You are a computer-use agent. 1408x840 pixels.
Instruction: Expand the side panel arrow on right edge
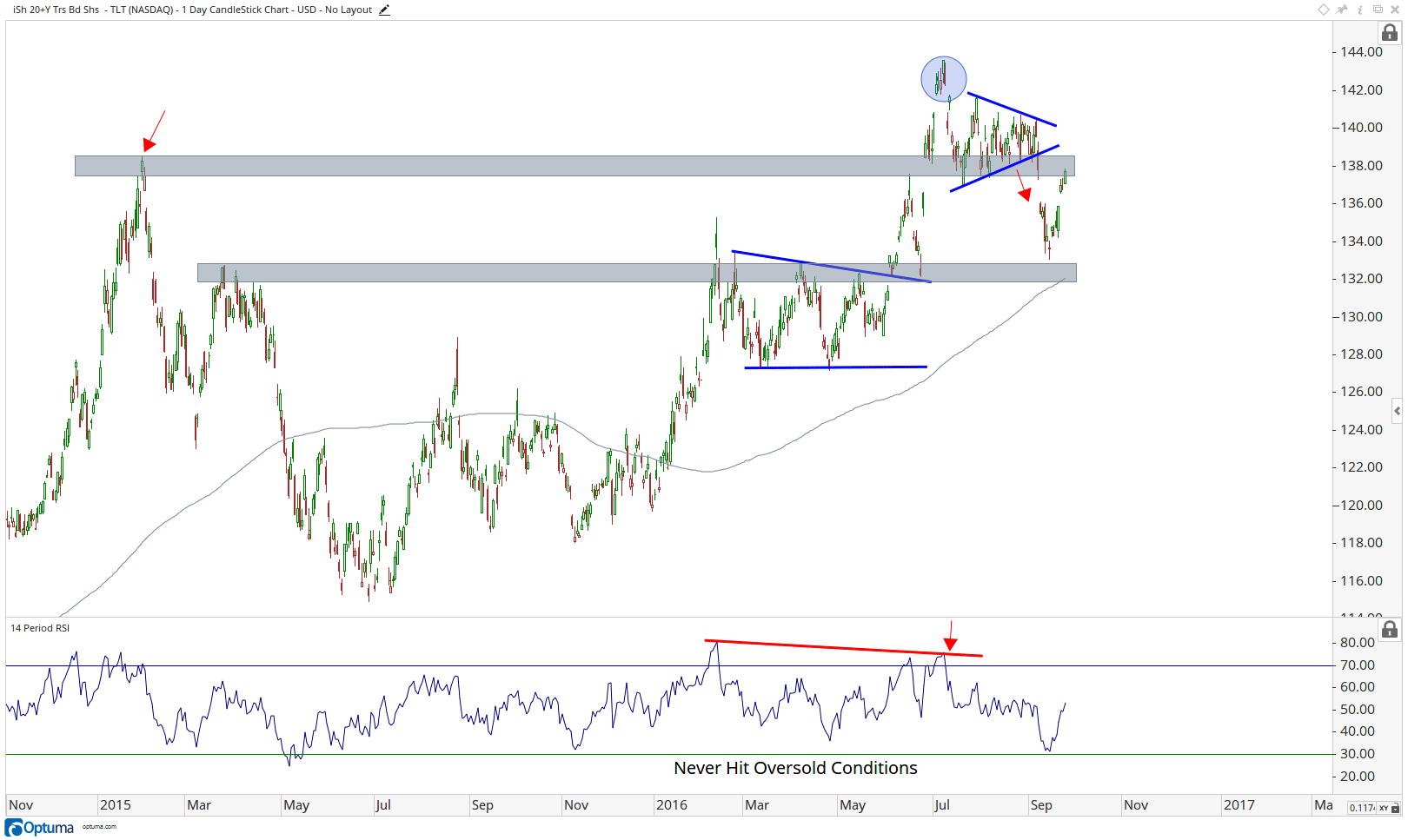[1397, 411]
